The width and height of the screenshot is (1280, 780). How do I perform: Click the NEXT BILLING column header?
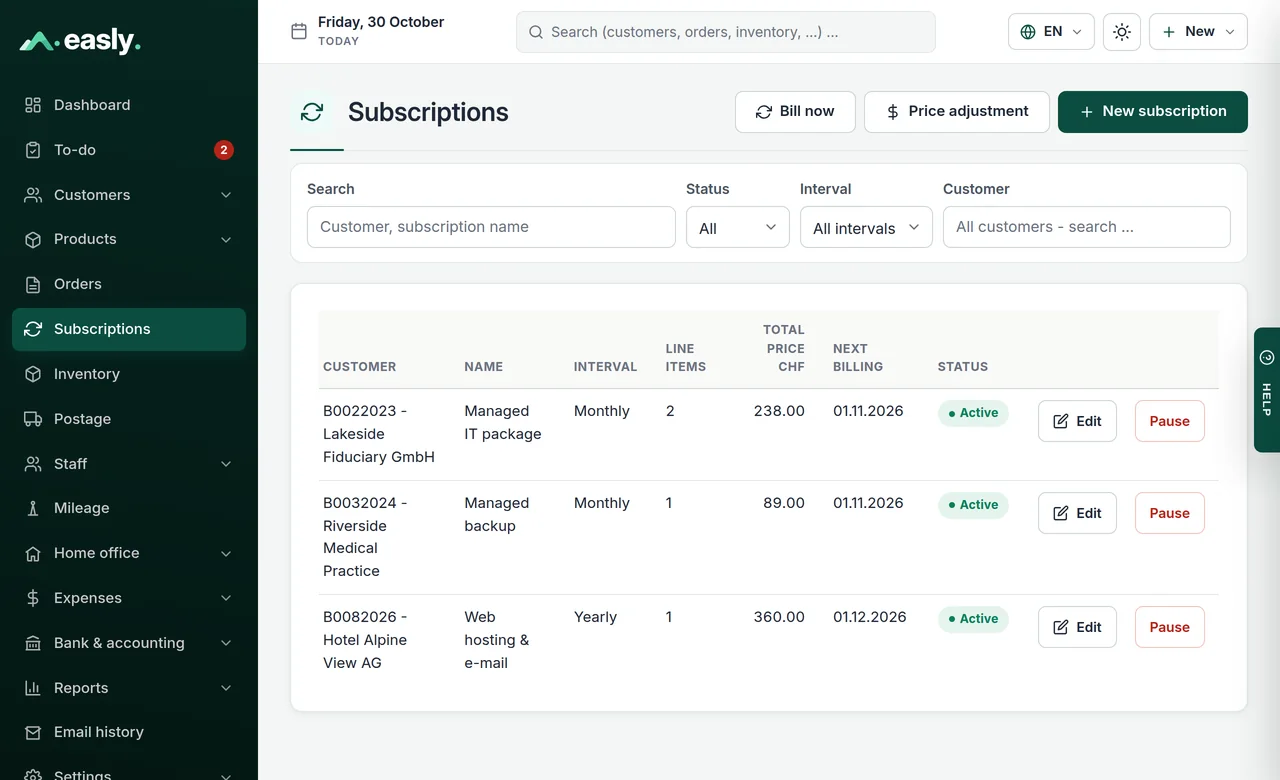coord(858,358)
